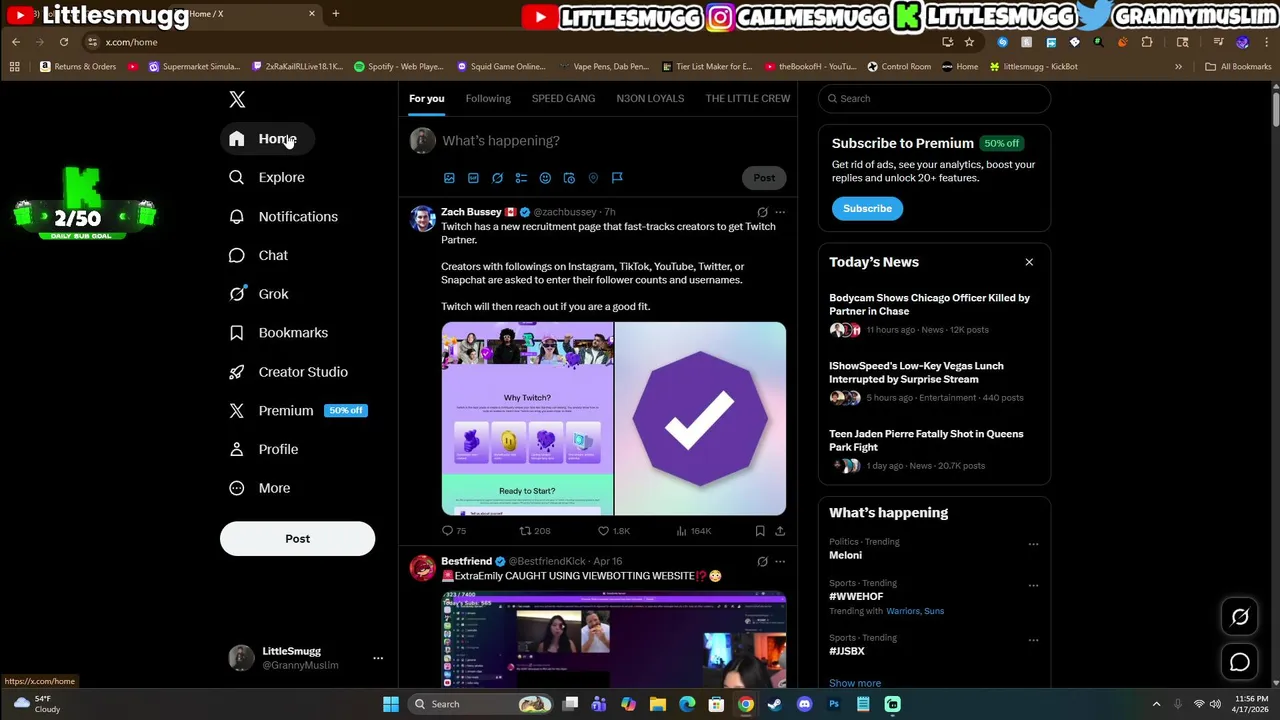Reload the page in browser toolbar
This screenshot has height=720, width=1280.
pos(64,42)
